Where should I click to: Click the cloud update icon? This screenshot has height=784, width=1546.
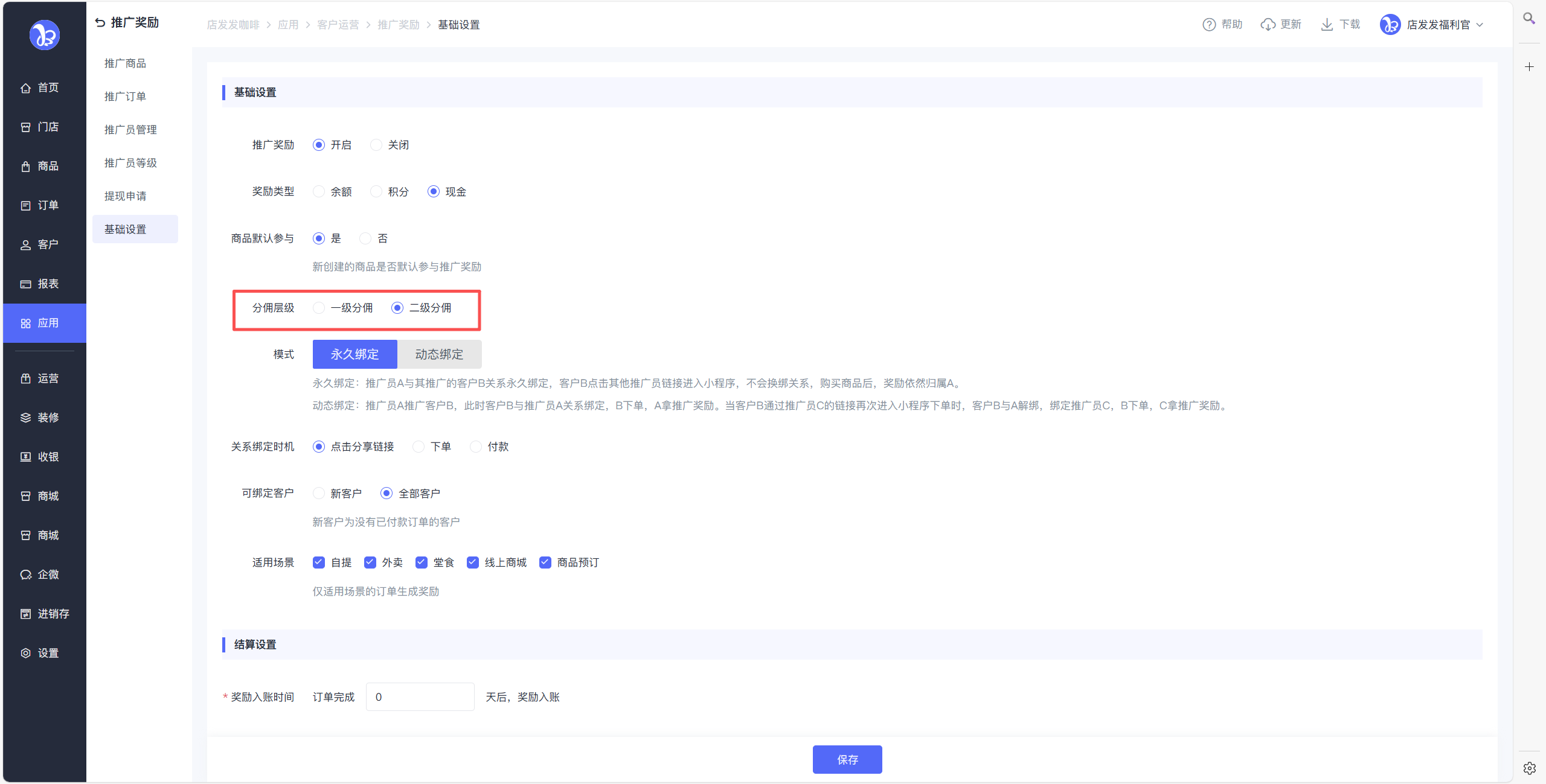pyautogui.click(x=1268, y=25)
